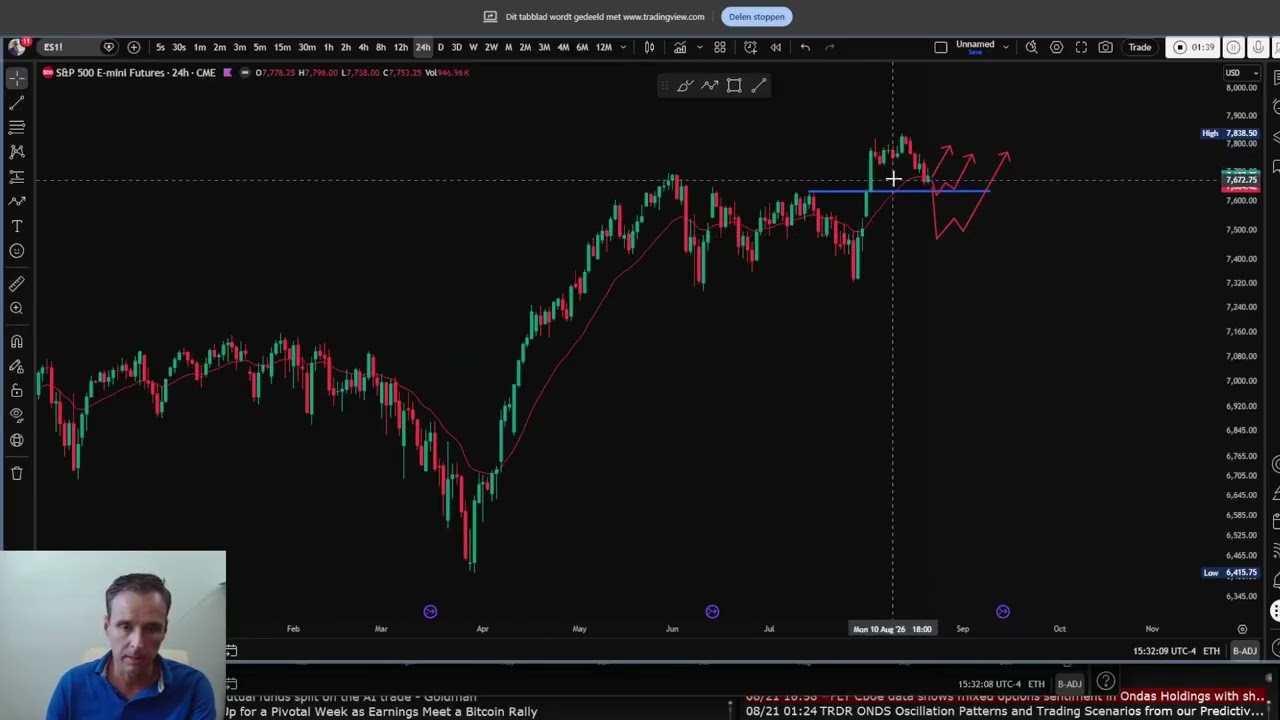Open the Indicators chart icon
This screenshot has width=1280, height=720.
pos(680,47)
